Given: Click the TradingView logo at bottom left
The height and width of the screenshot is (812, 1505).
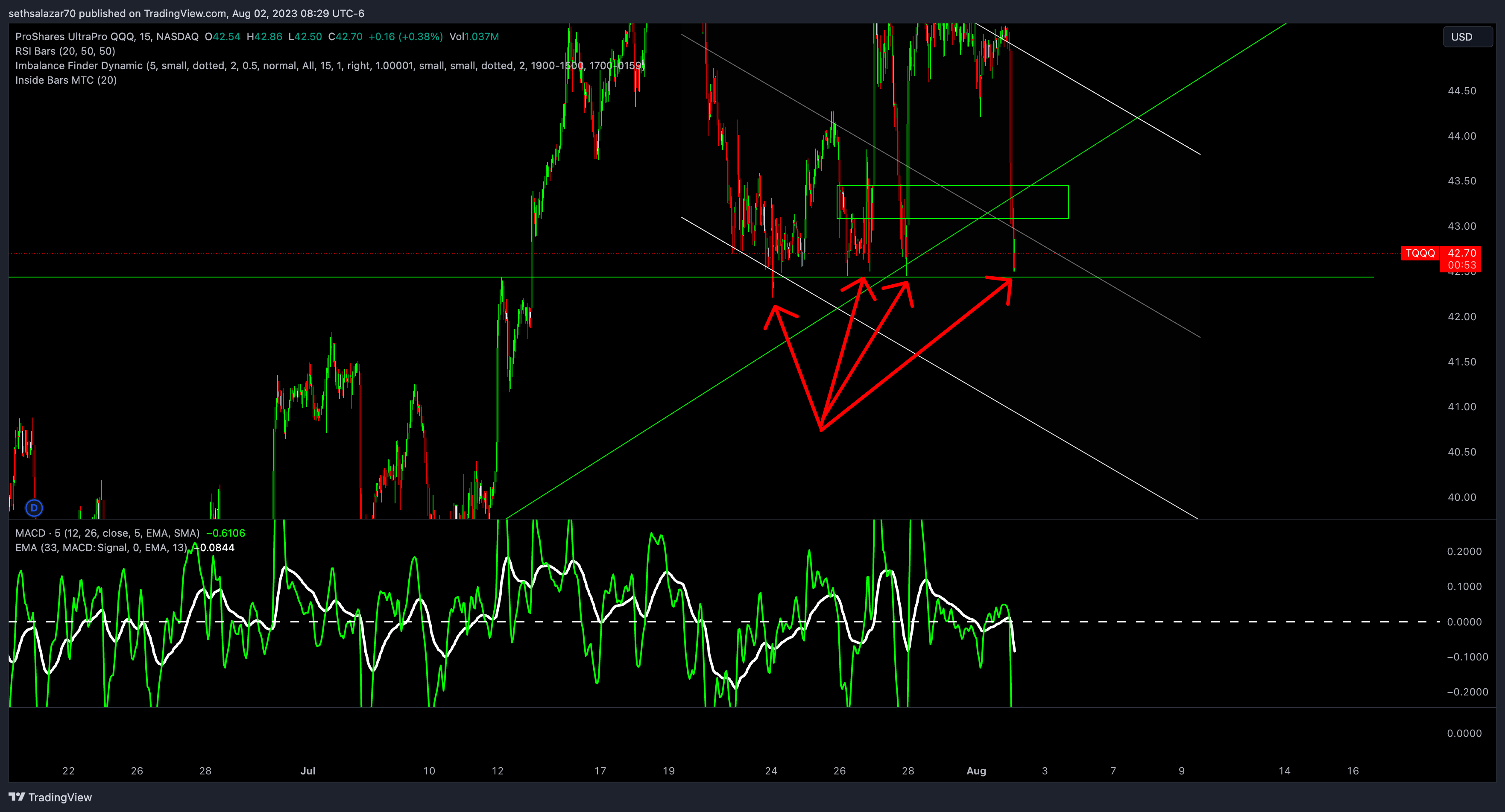Looking at the screenshot, I should [50, 797].
